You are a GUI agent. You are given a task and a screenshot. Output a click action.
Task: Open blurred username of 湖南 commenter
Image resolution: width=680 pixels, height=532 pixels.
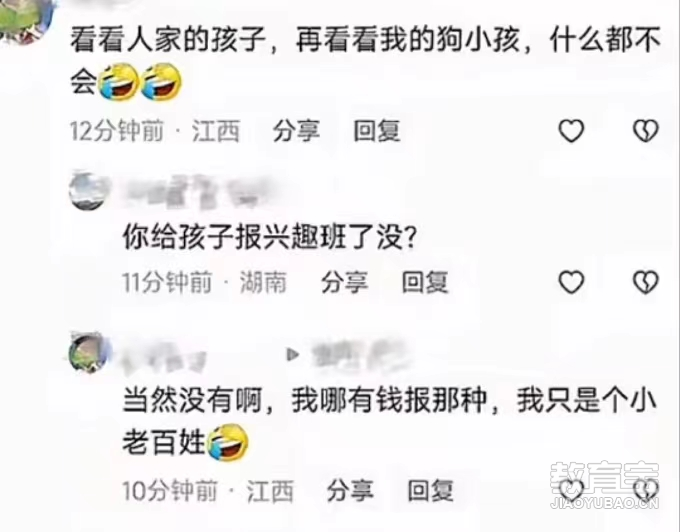tap(197, 191)
